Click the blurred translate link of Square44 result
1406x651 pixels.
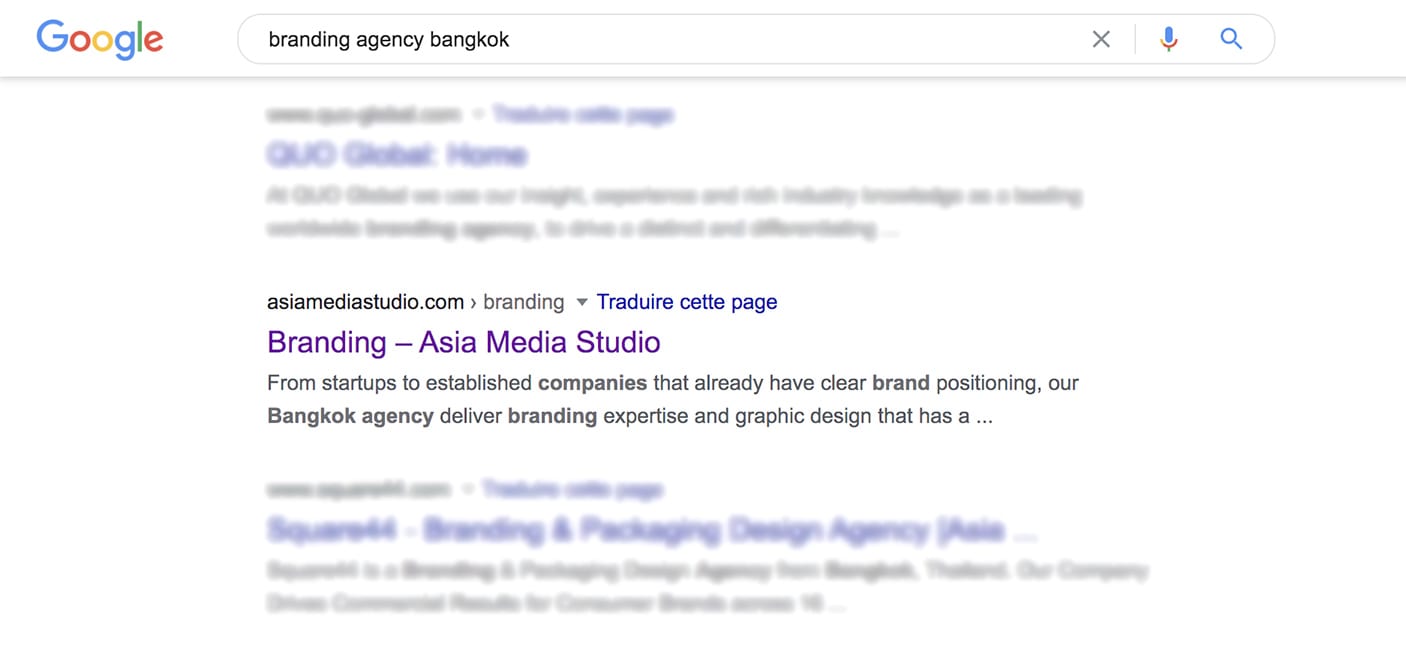point(572,490)
